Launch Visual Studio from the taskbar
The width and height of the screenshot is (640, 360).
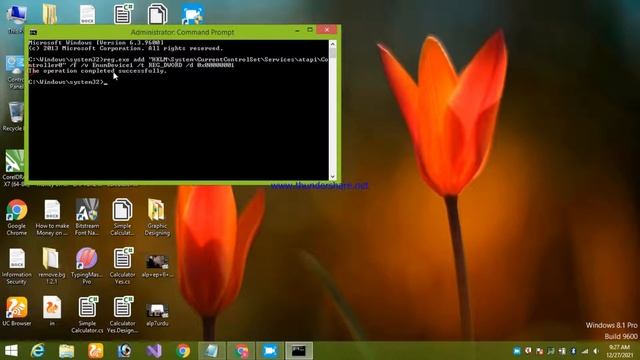154,351
